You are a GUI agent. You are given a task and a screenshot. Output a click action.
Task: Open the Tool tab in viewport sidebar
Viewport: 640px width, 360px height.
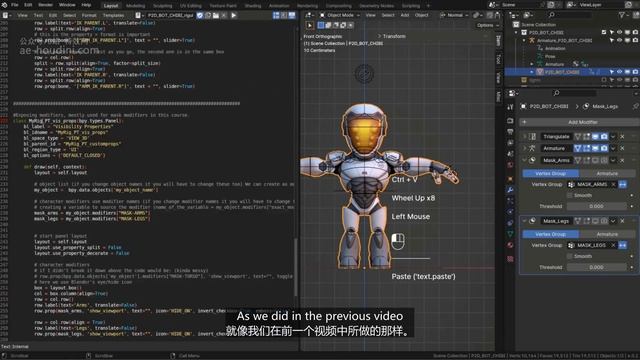[x=498, y=60]
